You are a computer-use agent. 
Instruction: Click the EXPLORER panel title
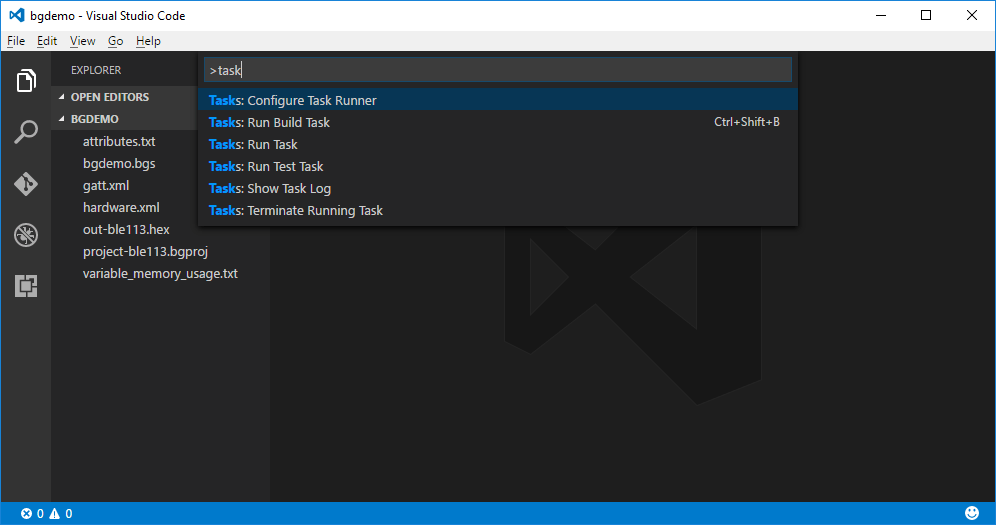[x=96, y=70]
